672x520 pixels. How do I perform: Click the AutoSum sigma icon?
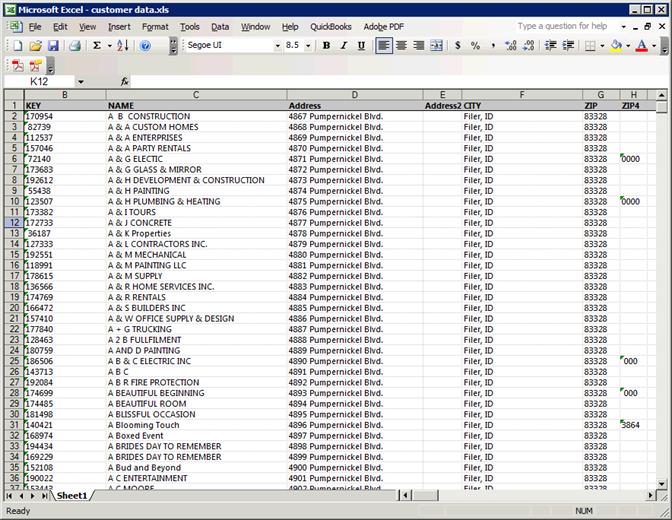click(97, 46)
